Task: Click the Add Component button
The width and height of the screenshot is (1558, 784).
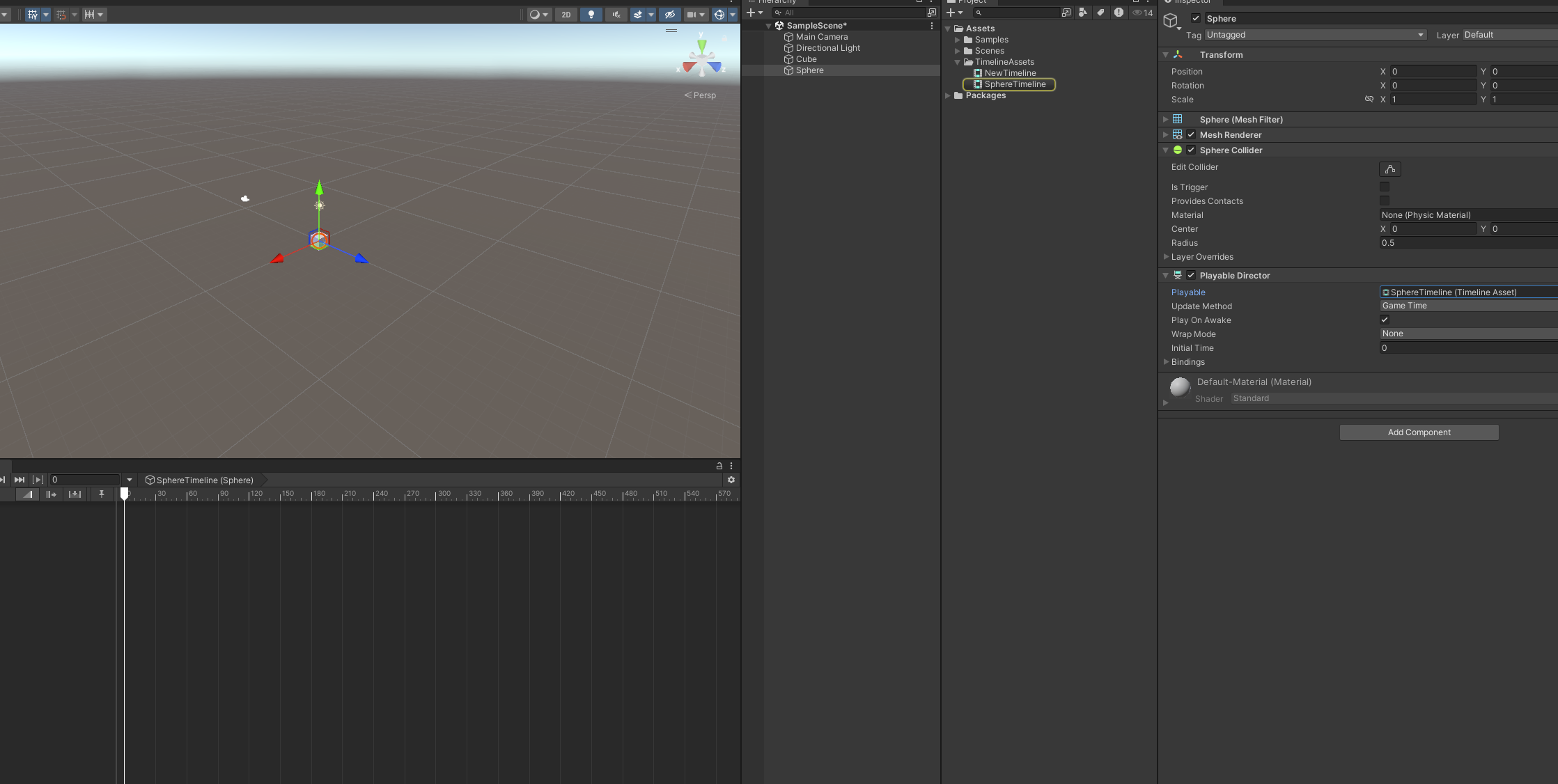Action: pyautogui.click(x=1419, y=432)
